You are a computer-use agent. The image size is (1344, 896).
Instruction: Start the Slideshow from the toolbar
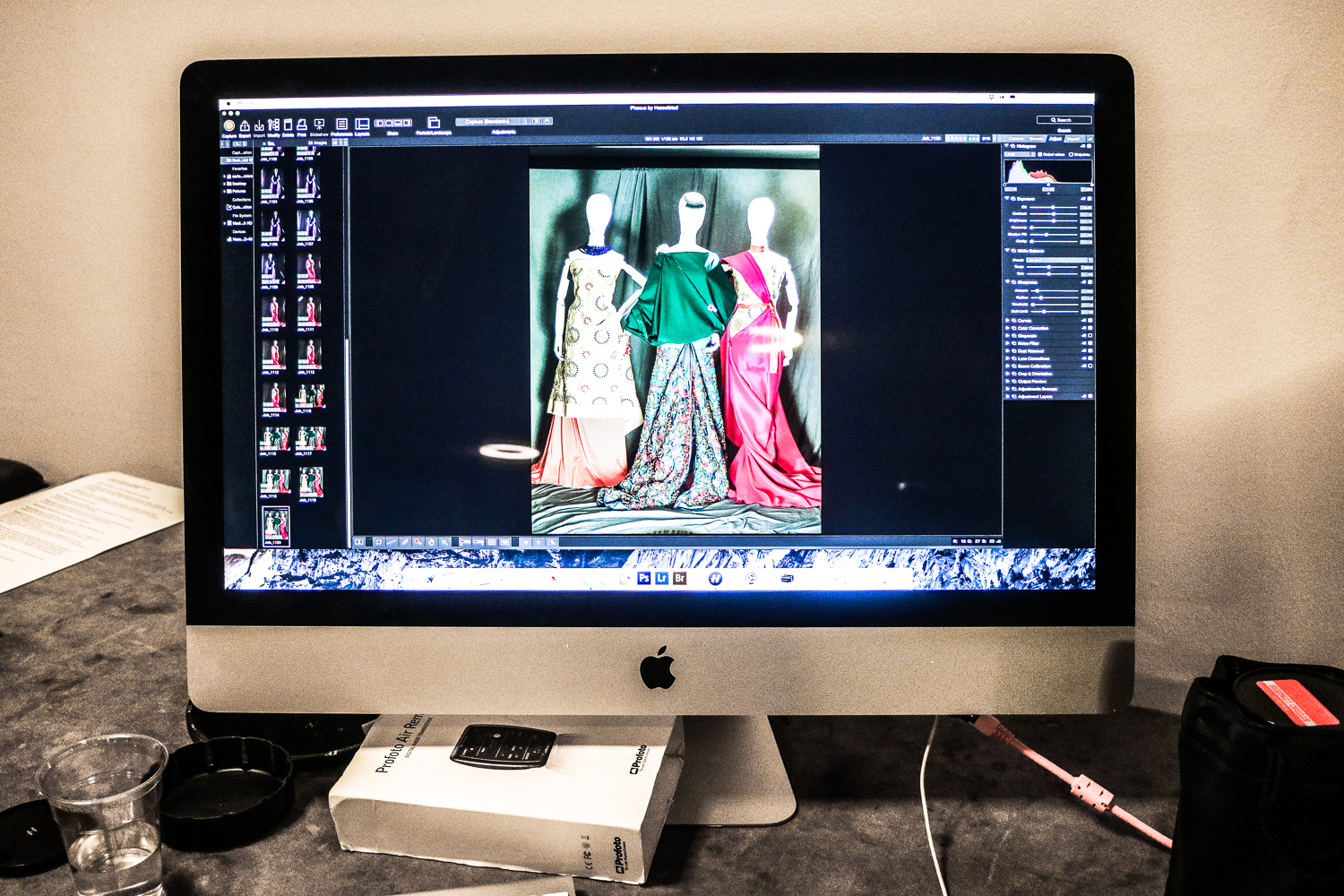[319, 125]
